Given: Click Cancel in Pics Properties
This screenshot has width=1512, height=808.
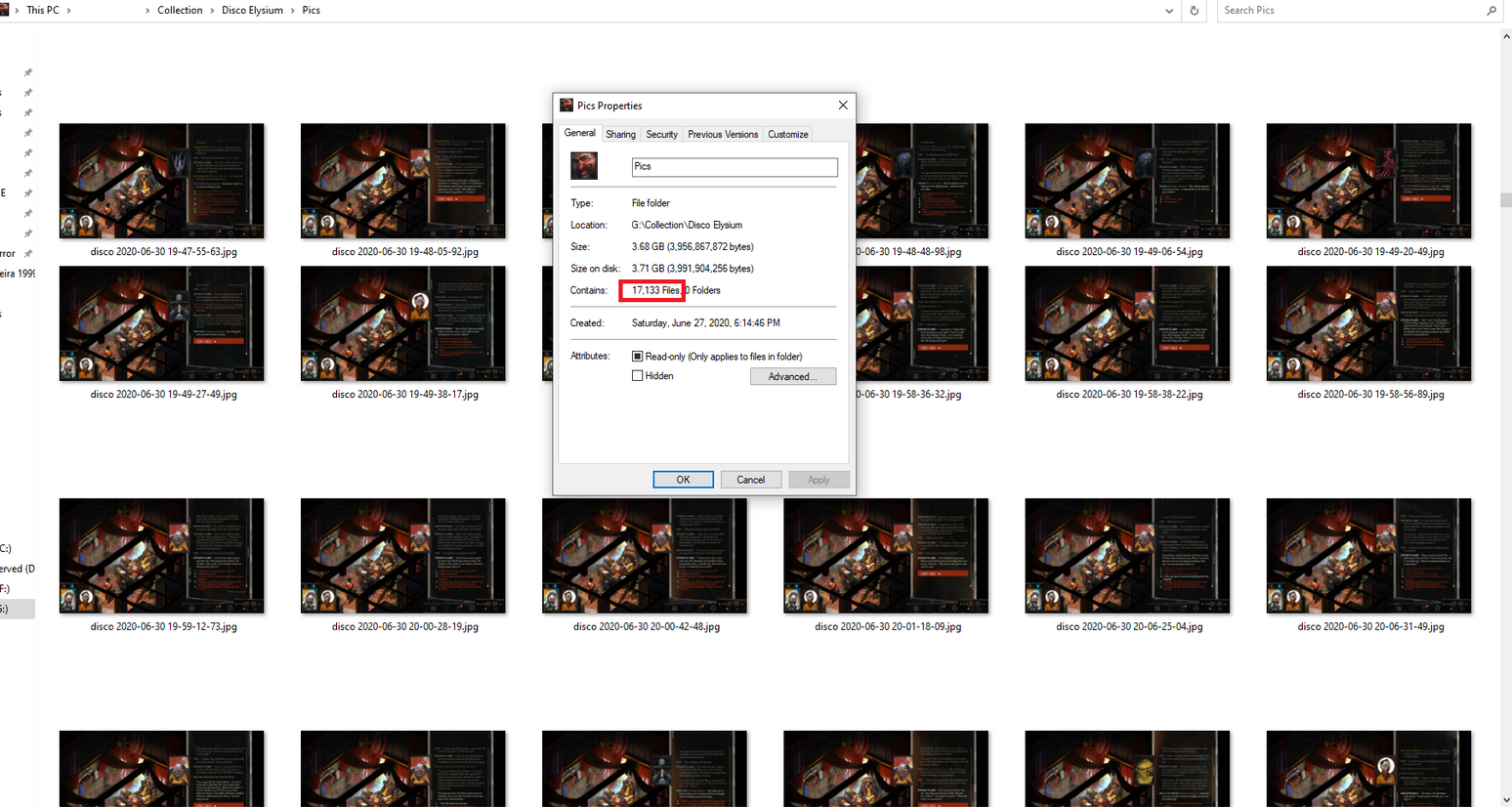Looking at the screenshot, I should tap(751, 480).
